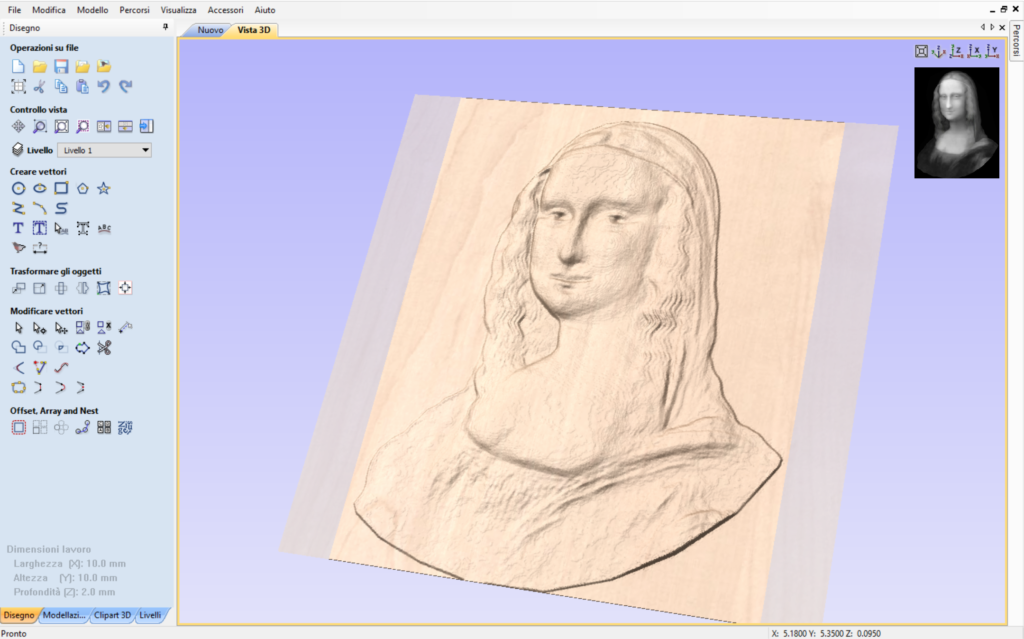Click the Mona Lisa grayscale thumbnail
Screen dimensions: 1024x639
pos(956,123)
